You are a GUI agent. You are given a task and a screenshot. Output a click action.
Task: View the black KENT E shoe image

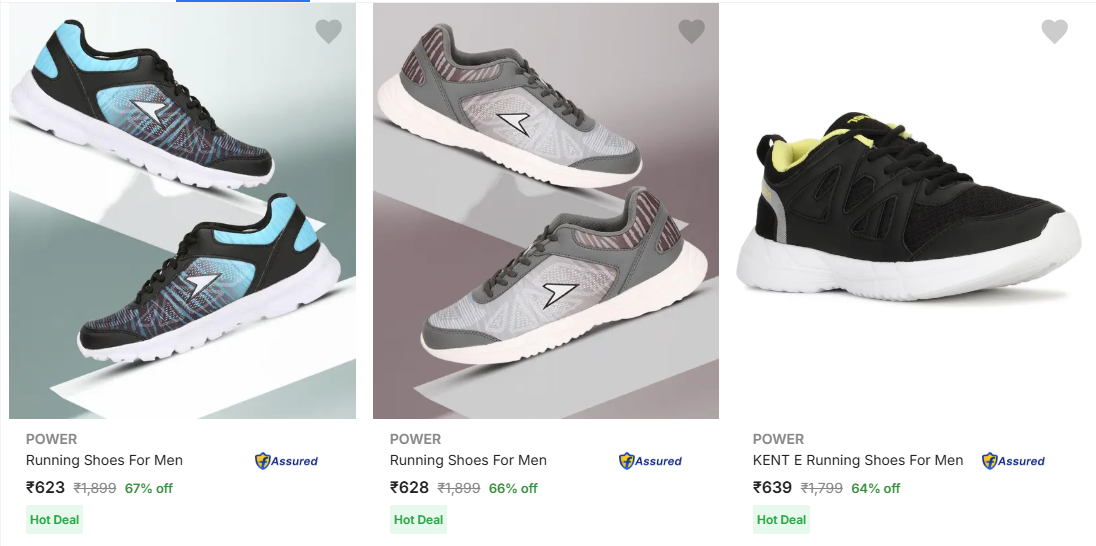(x=908, y=210)
